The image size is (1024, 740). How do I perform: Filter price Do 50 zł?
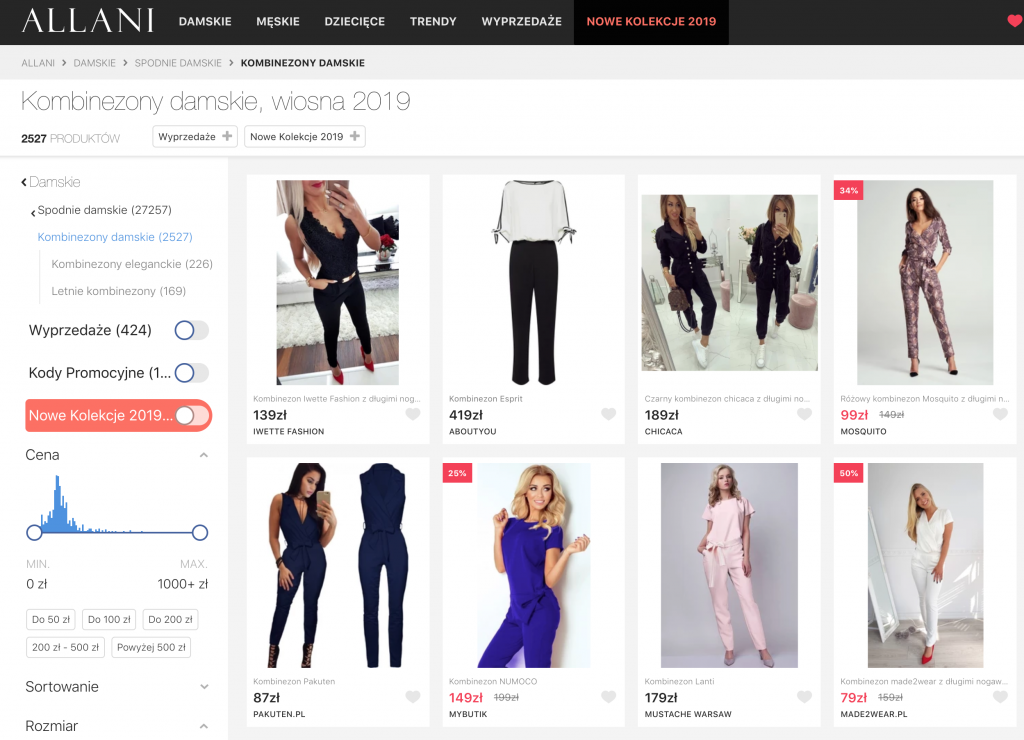coord(51,619)
